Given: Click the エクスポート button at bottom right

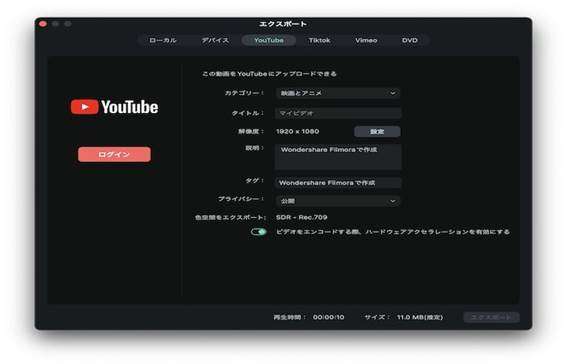Looking at the screenshot, I should click(491, 317).
